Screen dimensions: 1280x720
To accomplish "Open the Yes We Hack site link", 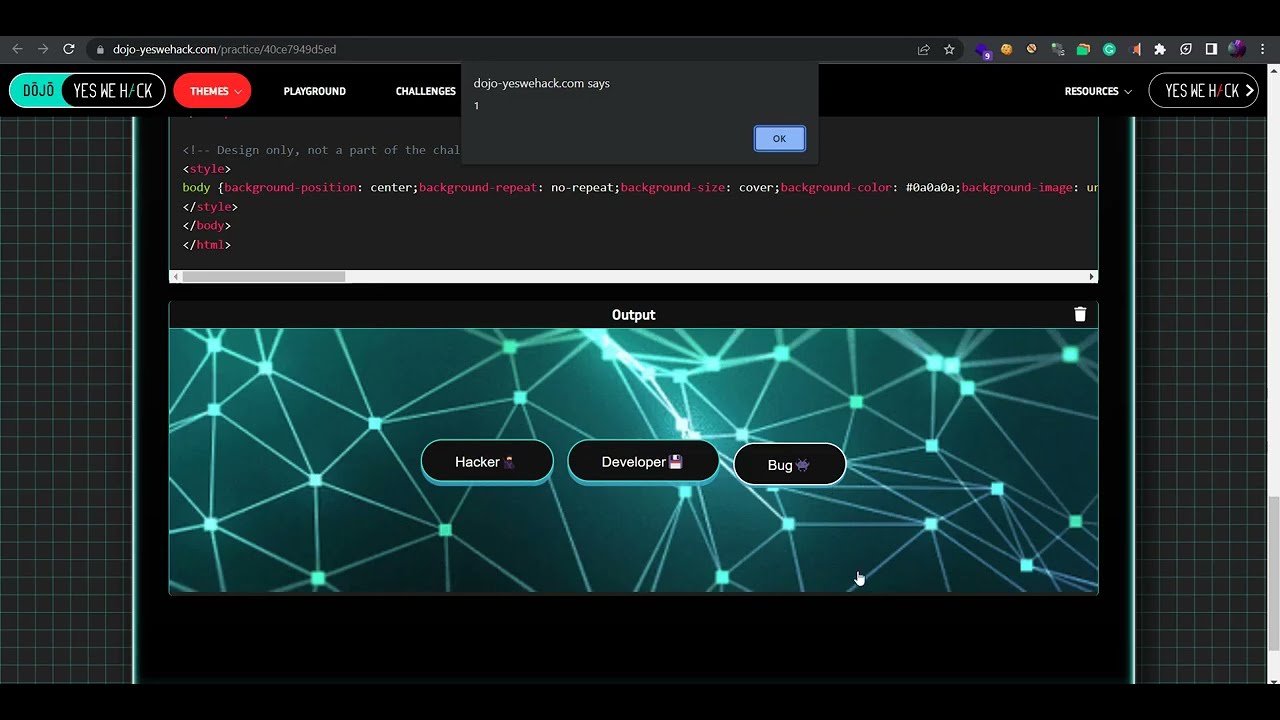I will tap(1203, 91).
